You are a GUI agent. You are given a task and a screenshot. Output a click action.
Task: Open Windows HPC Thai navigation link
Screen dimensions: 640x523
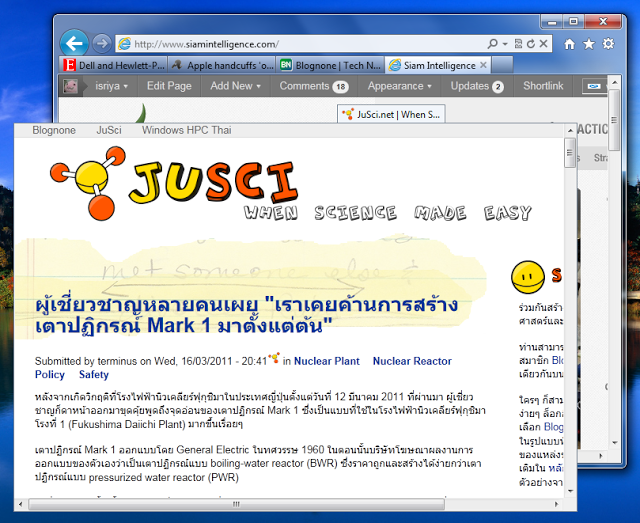[x=187, y=130]
